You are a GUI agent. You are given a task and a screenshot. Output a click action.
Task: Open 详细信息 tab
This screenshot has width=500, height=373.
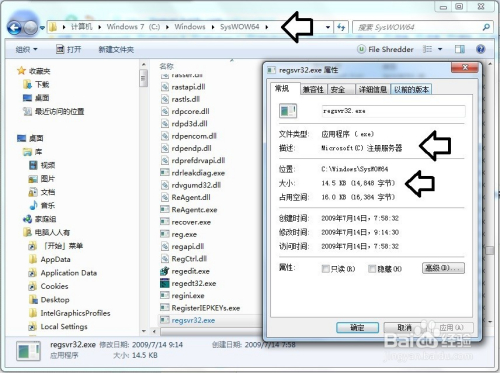(x=372, y=89)
